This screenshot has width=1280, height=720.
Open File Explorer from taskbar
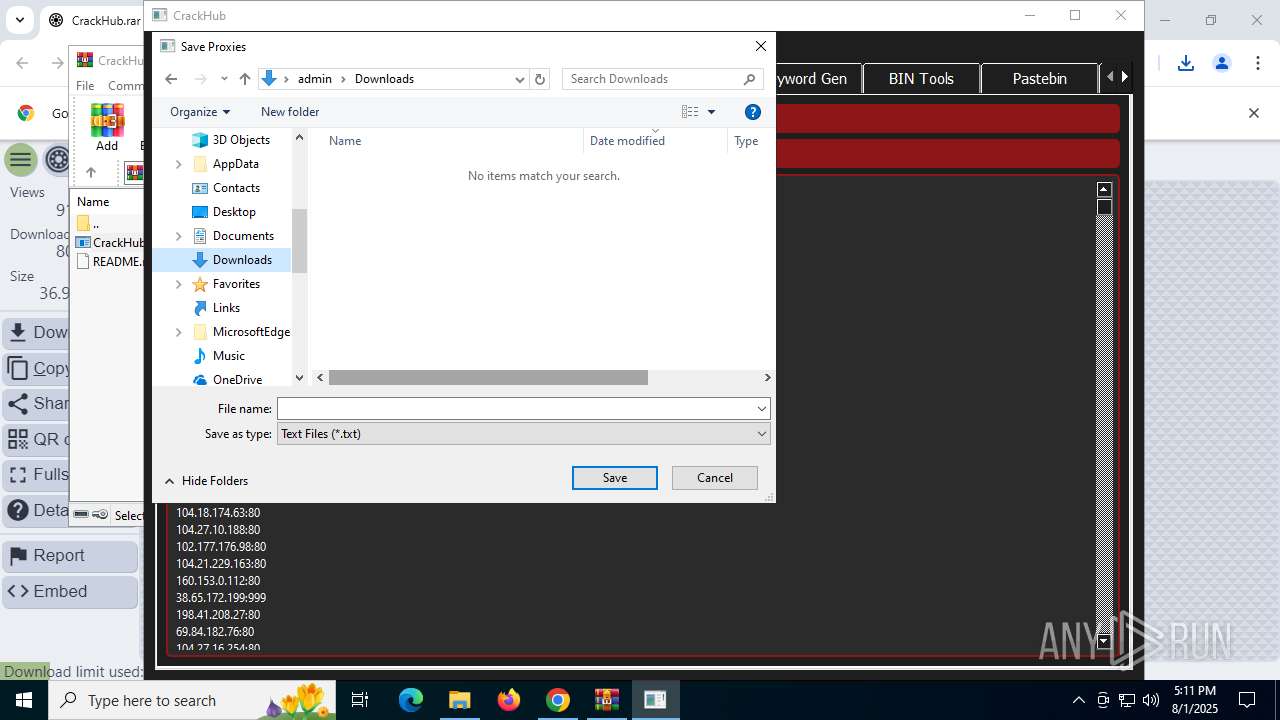(459, 700)
